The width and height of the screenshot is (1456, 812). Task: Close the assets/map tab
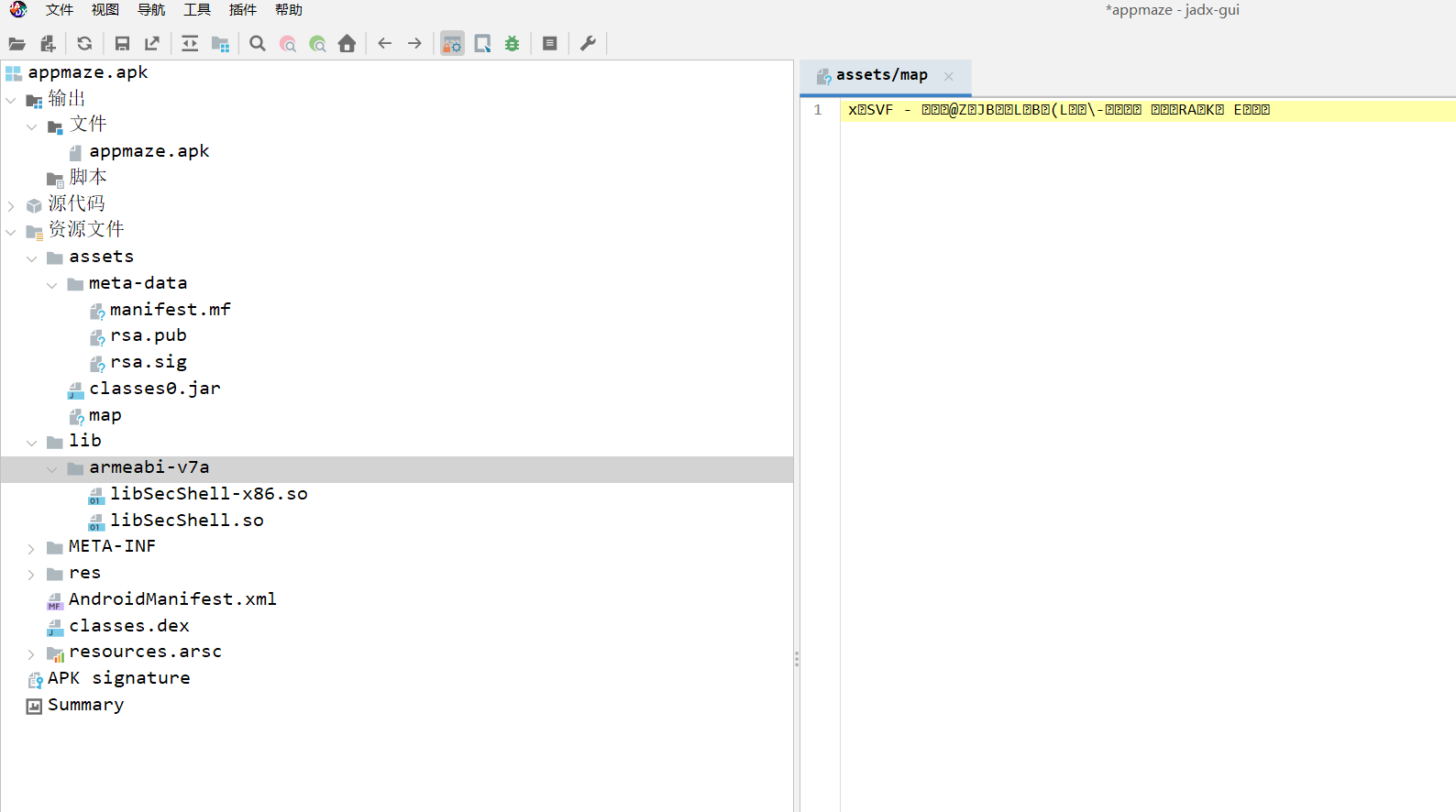click(949, 76)
